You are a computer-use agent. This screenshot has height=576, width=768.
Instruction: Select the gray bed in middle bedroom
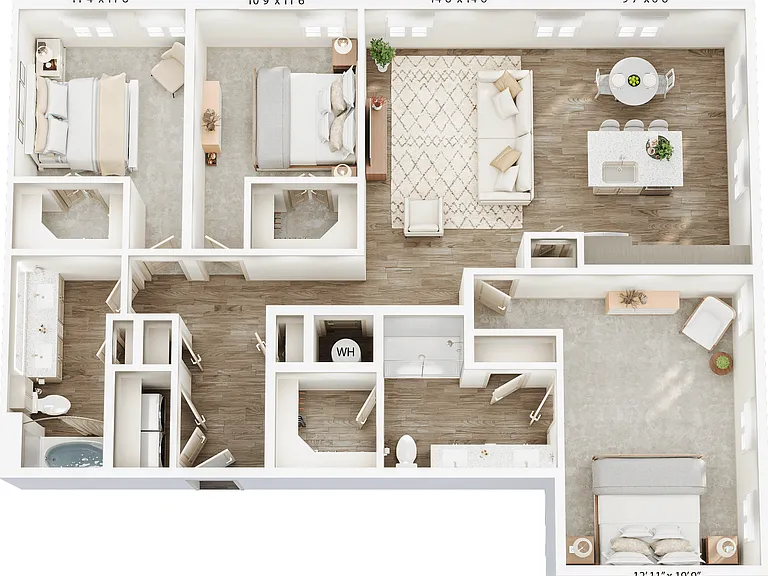pyautogui.click(x=305, y=119)
